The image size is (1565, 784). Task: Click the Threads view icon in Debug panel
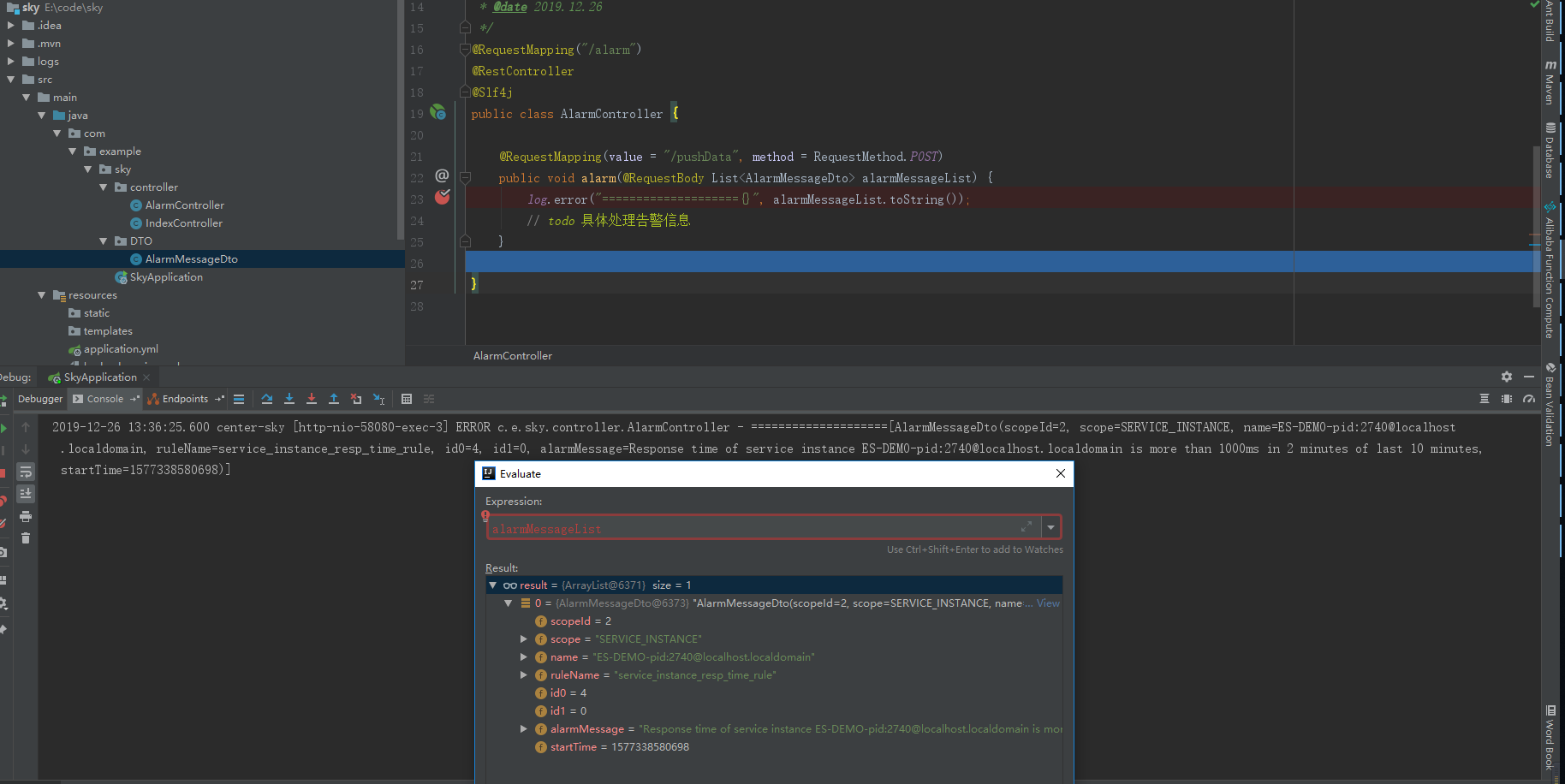pos(1485,399)
